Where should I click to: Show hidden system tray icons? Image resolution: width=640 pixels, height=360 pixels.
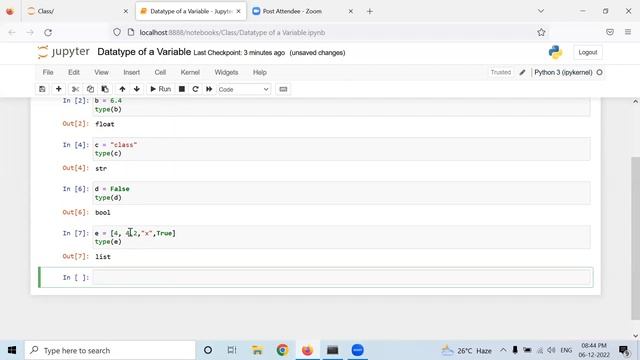[503, 350]
